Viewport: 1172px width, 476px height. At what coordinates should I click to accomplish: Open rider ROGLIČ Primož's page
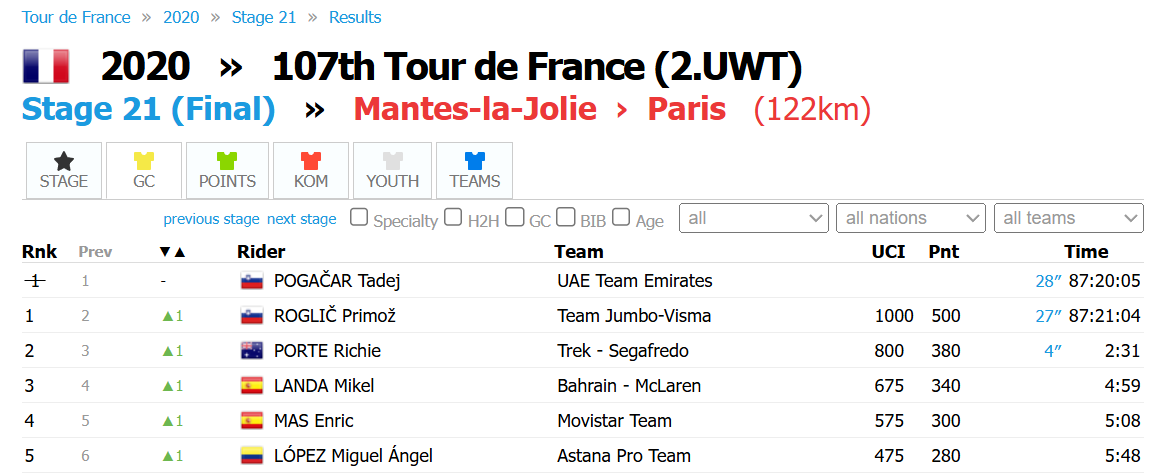coord(335,316)
